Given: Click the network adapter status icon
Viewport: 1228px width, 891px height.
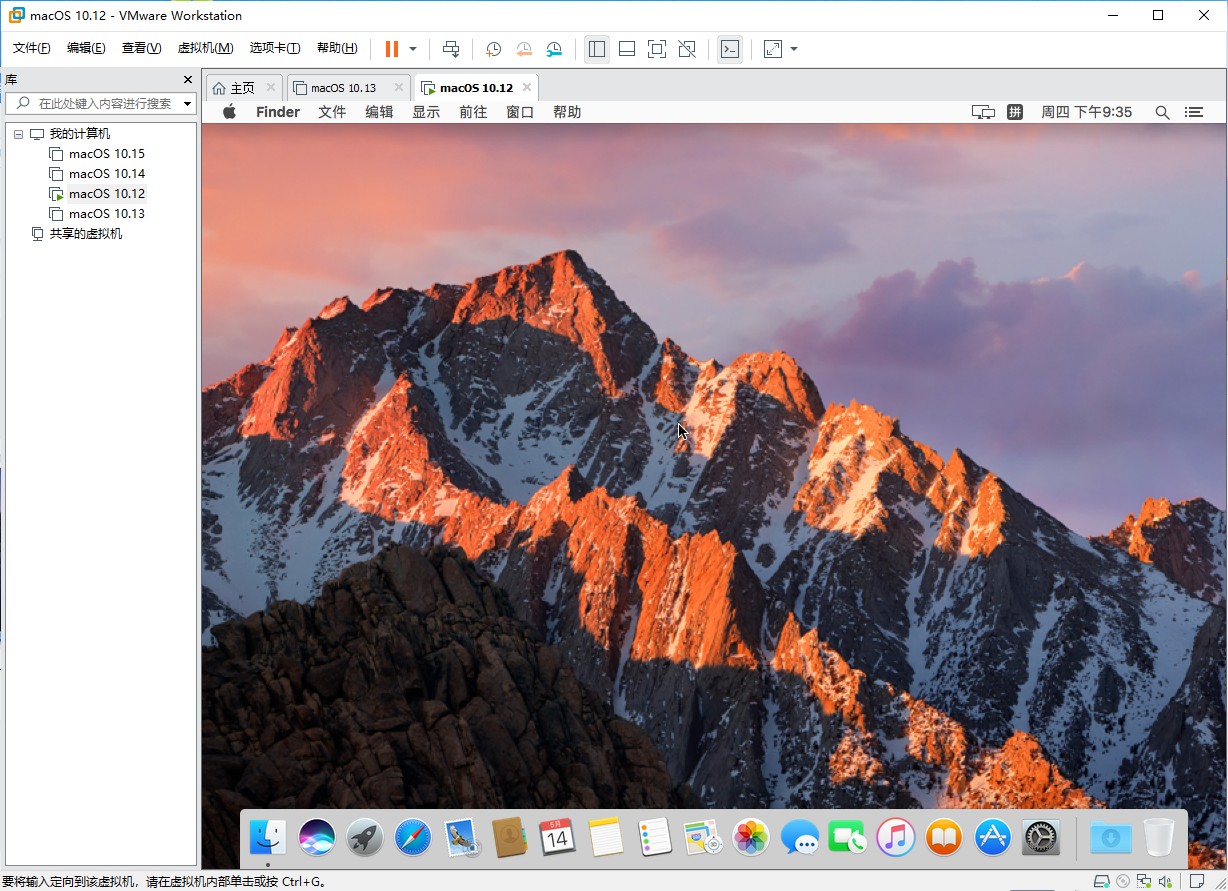Looking at the screenshot, I should [1143, 881].
